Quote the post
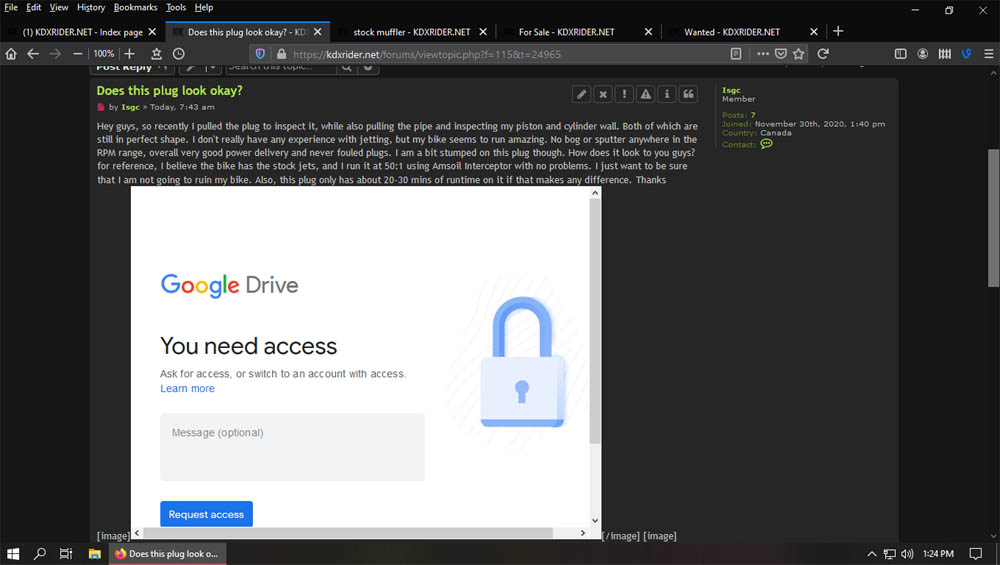This screenshot has width=1000, height=565. 688,94
